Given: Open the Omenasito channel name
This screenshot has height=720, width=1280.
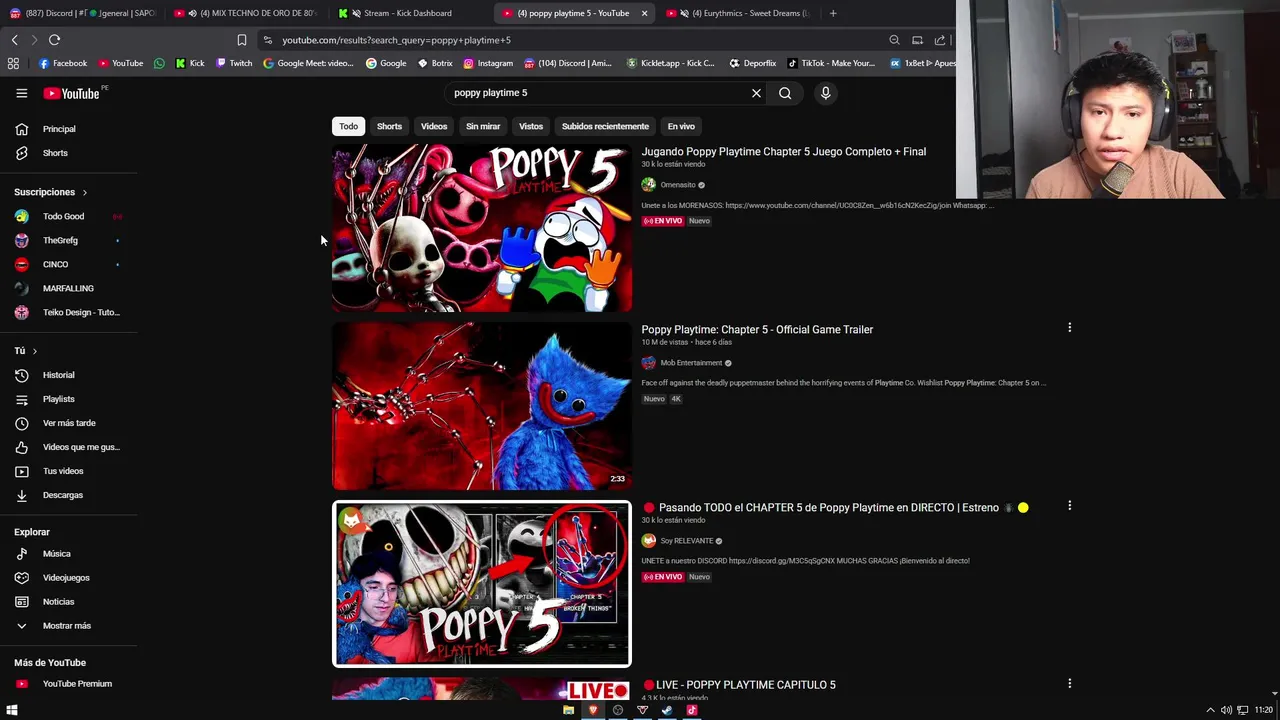Looking at the screenshot, I should pyautogui.click(x=677, y=185).
